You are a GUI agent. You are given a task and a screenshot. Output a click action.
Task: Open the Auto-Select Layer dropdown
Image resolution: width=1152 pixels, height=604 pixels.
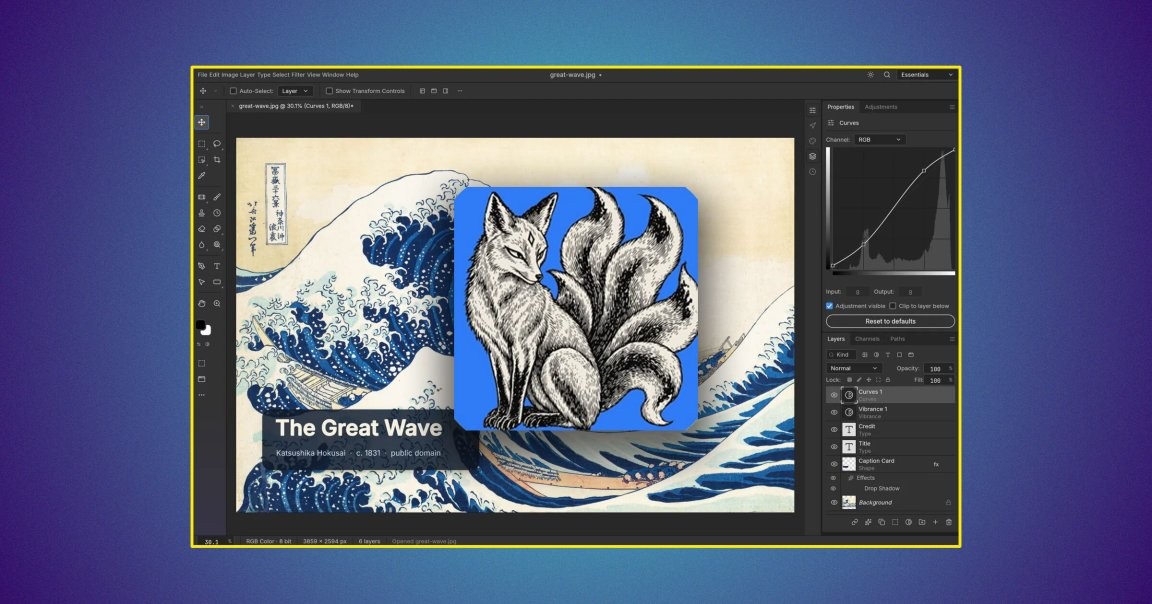(x=295, y=91)
